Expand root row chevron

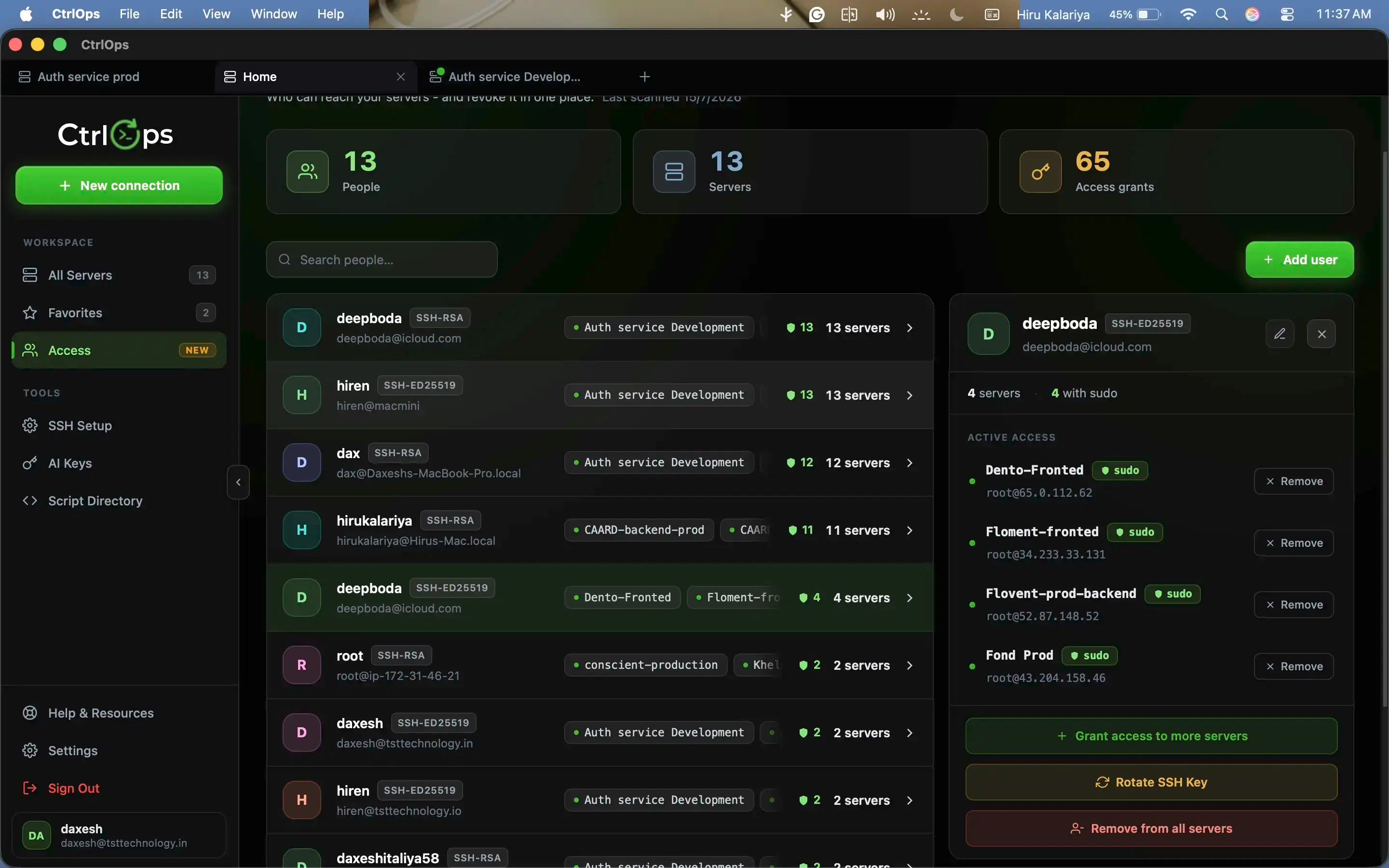tap(910, 665)
